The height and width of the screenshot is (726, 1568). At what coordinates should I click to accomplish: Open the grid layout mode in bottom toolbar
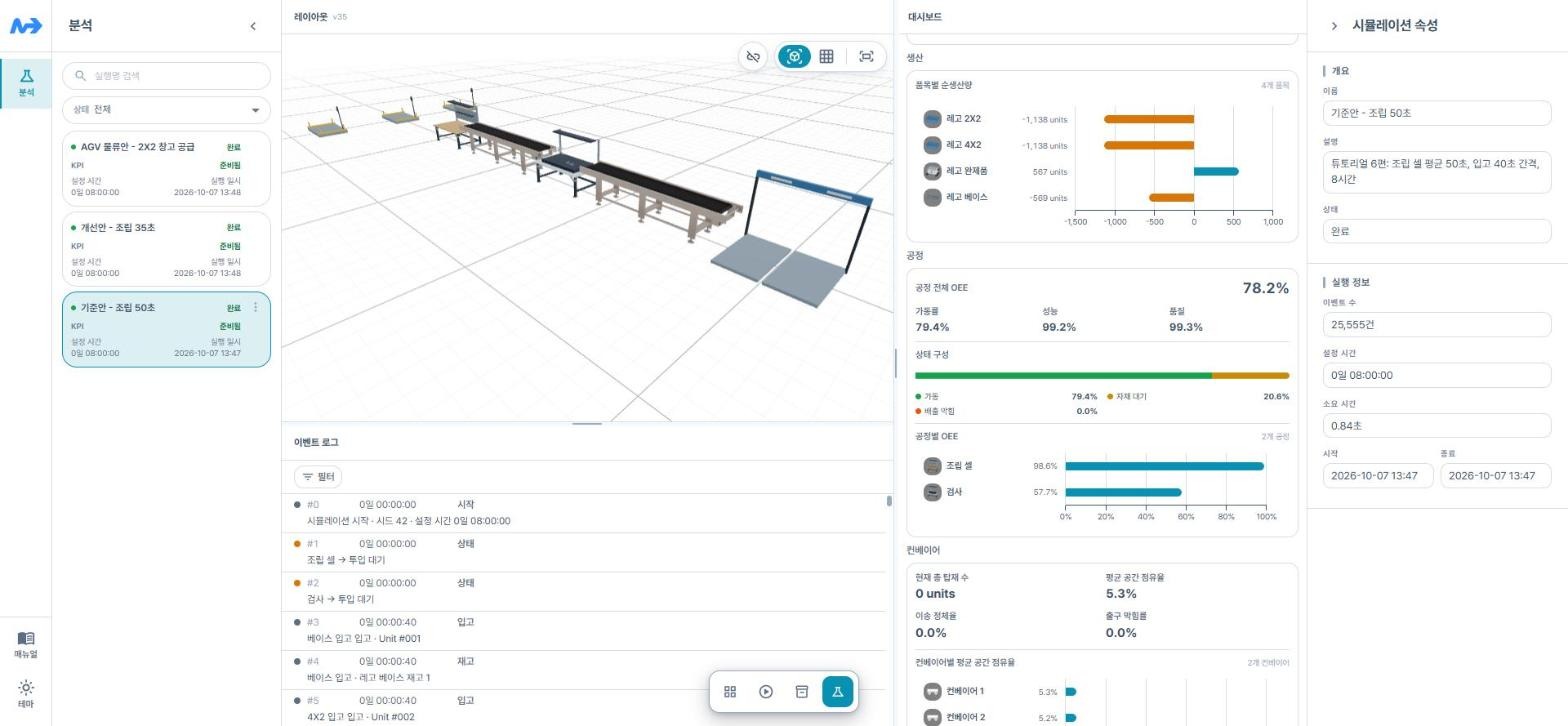tap(730, 692)
